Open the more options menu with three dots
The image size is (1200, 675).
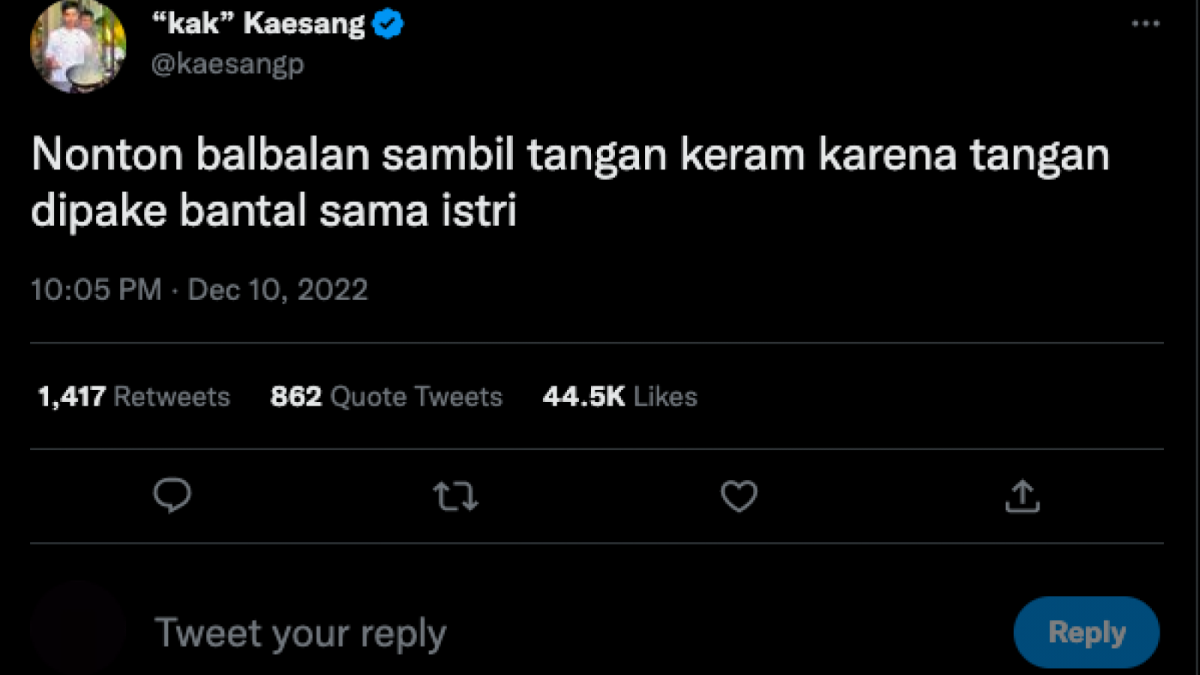click(1144, 22)
